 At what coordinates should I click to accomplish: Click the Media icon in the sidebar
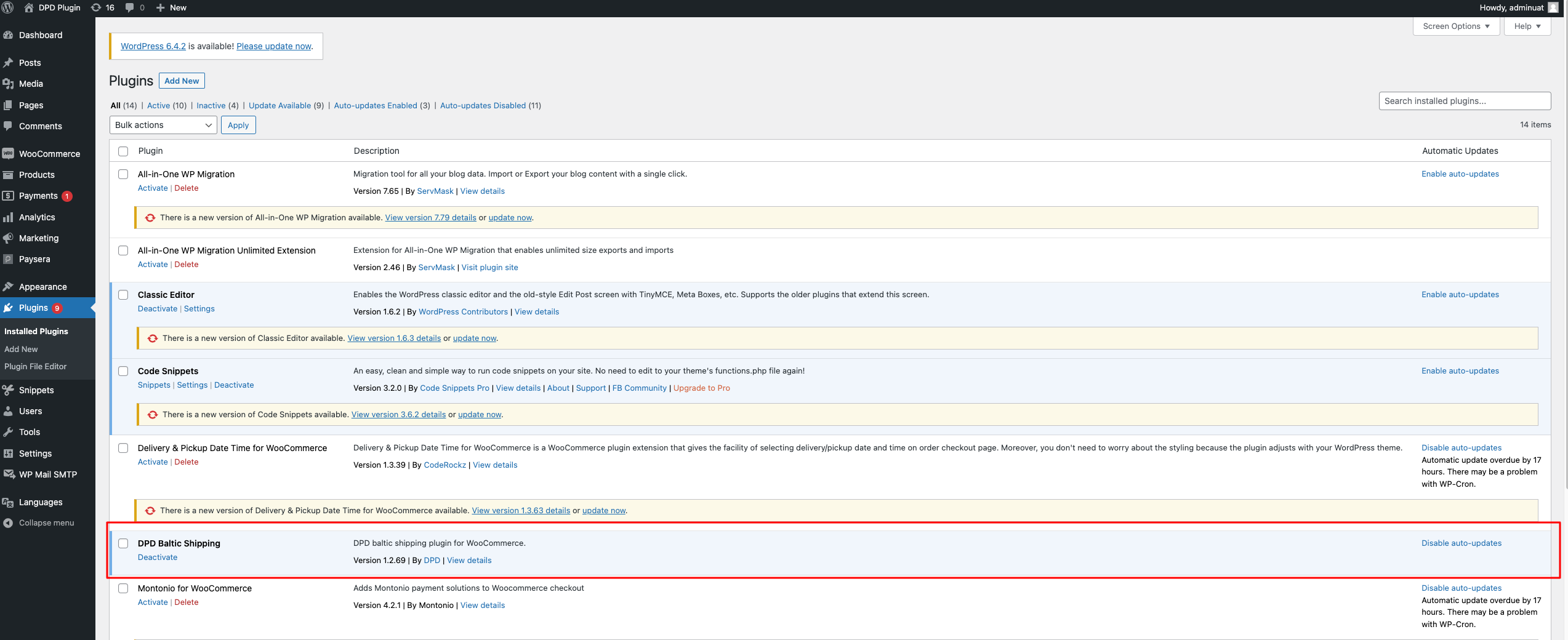point(8,84)
